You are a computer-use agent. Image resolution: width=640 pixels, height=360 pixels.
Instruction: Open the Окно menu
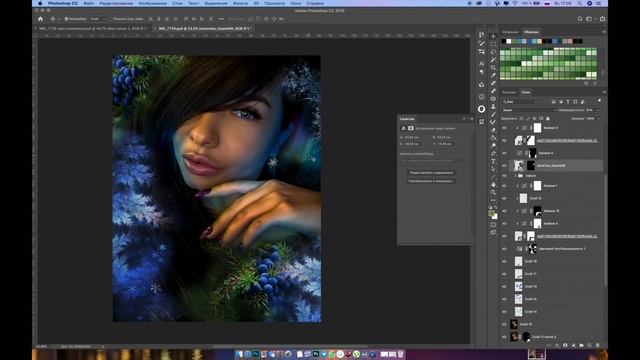coord(296,3)
